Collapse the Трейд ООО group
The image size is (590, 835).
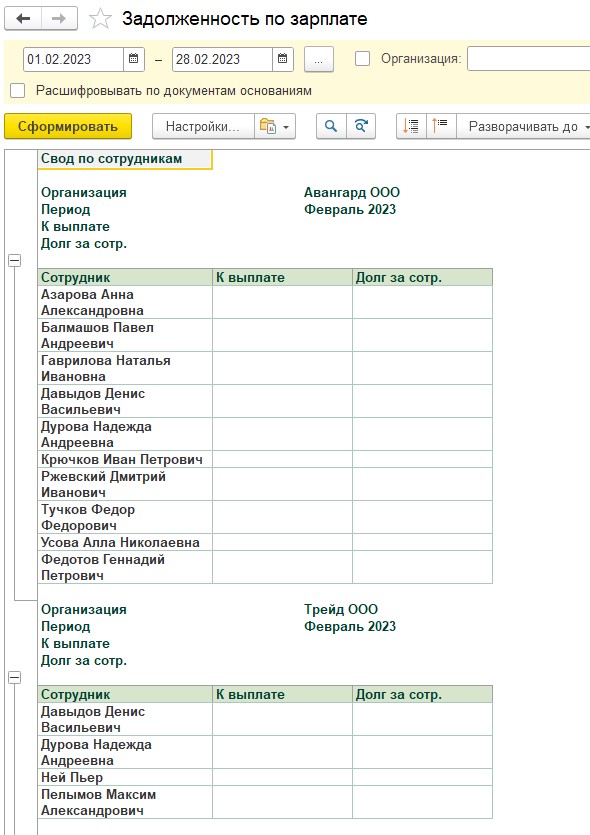(15, 678)
